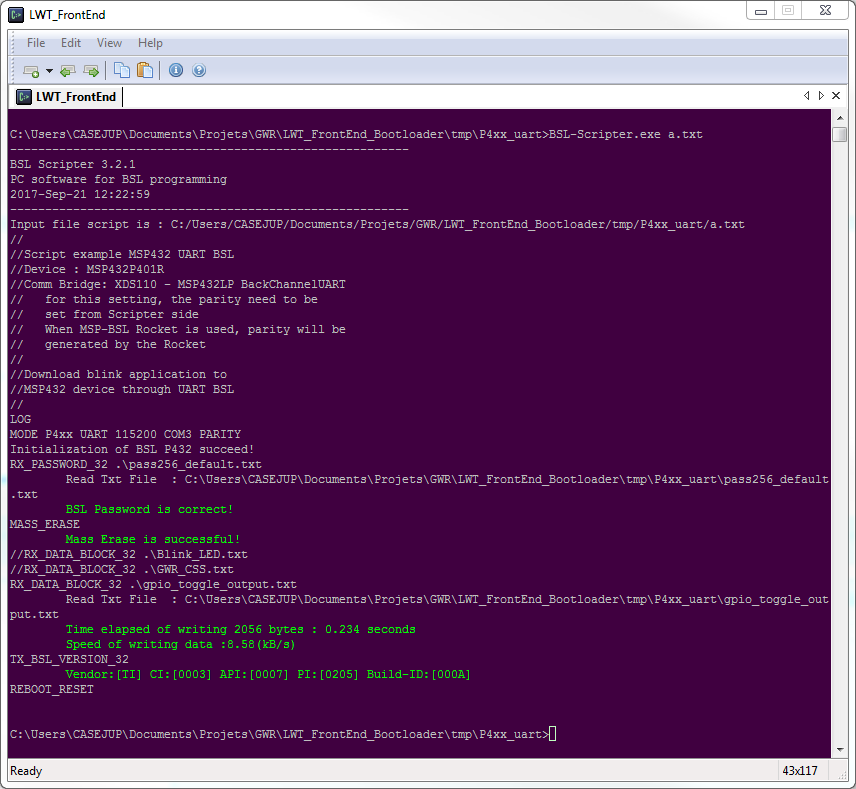Screen dimensions: 856x789
Task: Click the '//RX_DATA_BLOCK_32 .\GWR_CSS.txt' line
Action: tap(122, 569)
